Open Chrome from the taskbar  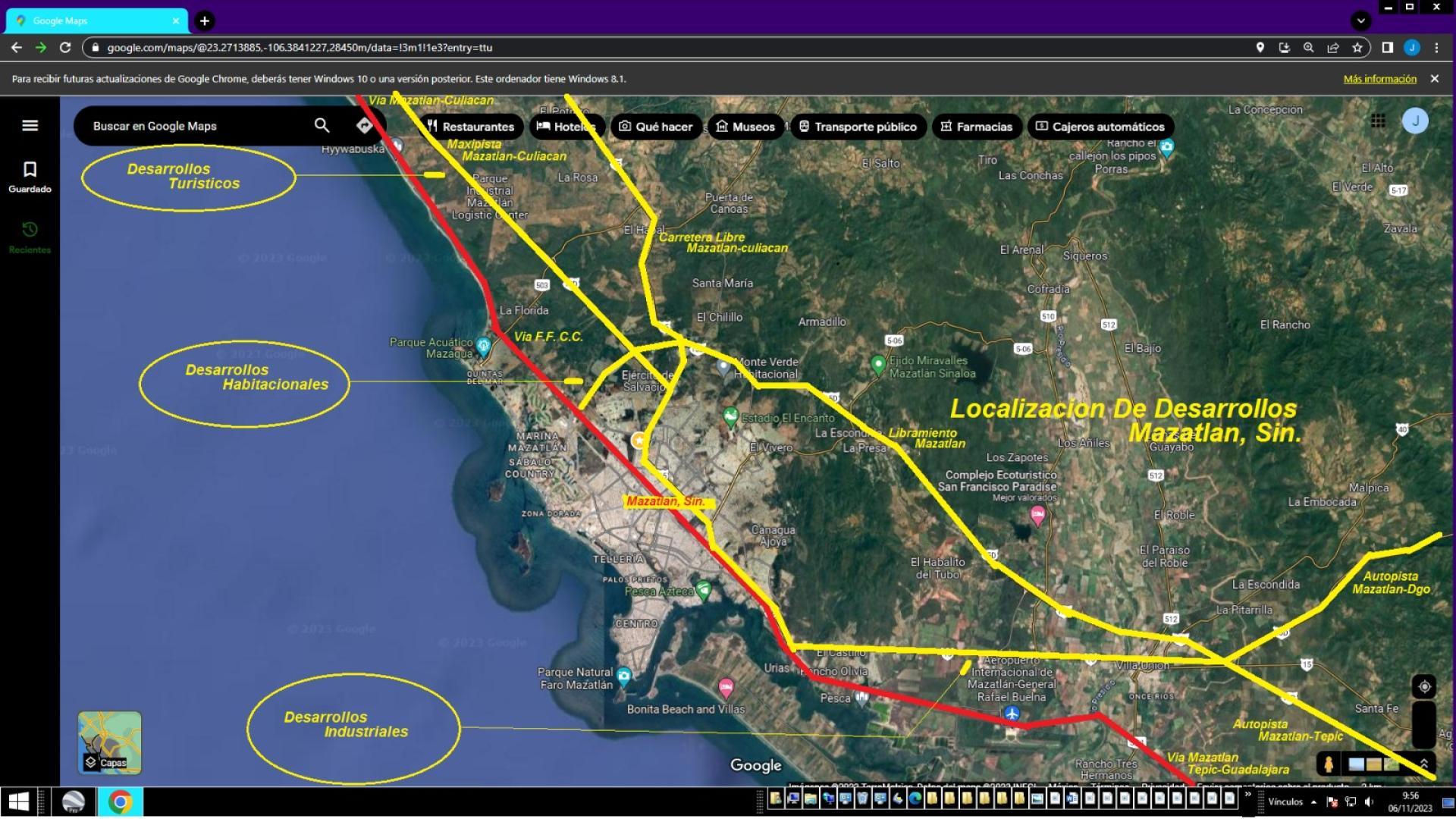(121, 802)
